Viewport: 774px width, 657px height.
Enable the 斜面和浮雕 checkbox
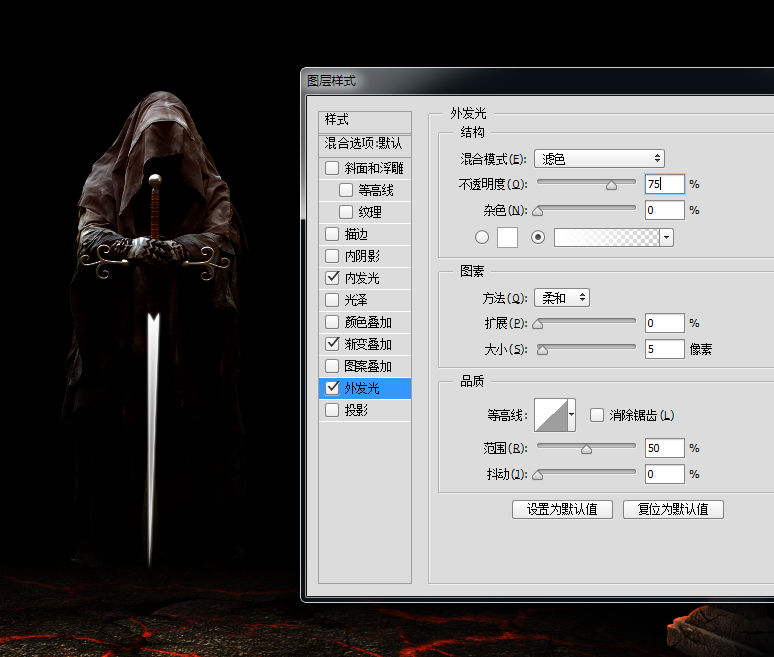(332, 168)
